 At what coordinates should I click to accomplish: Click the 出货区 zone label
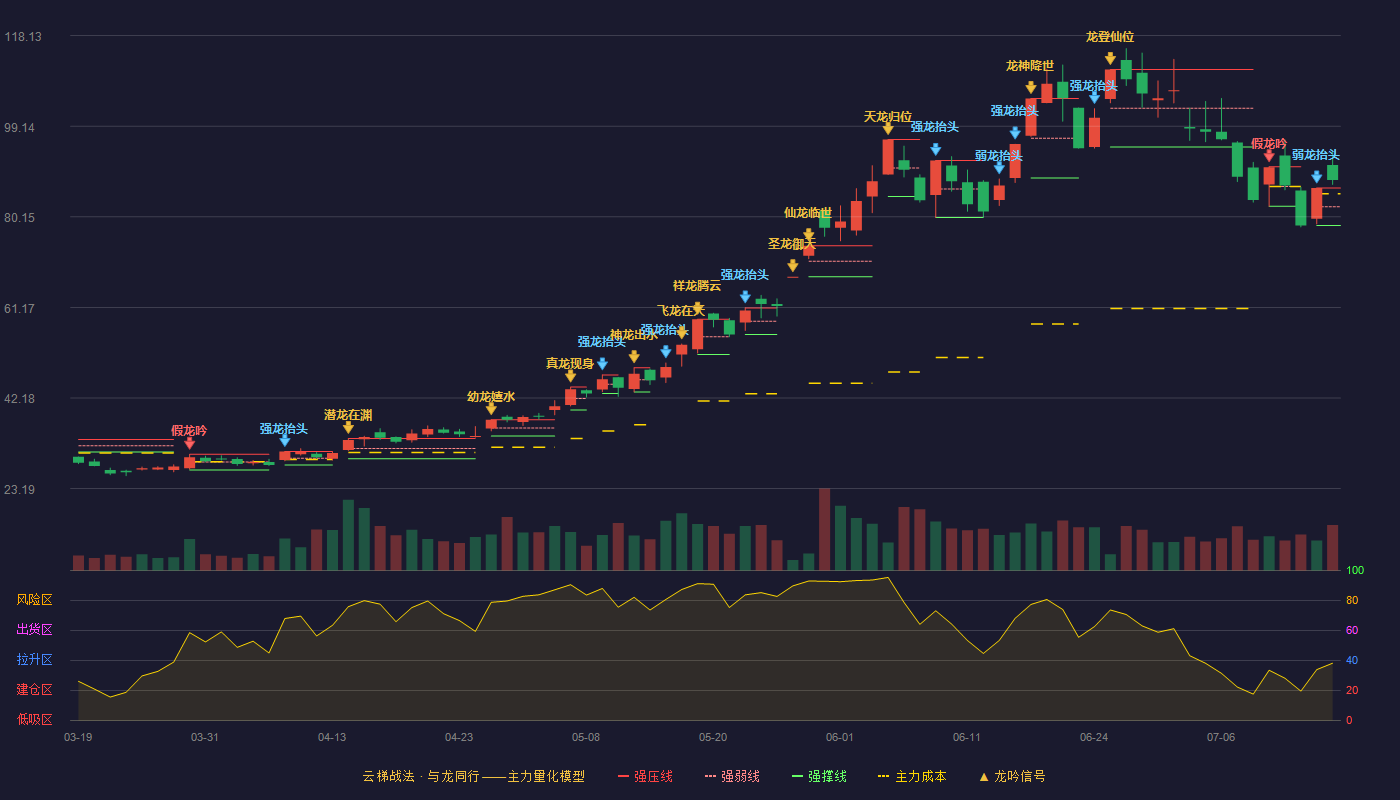tap(35, 630)
